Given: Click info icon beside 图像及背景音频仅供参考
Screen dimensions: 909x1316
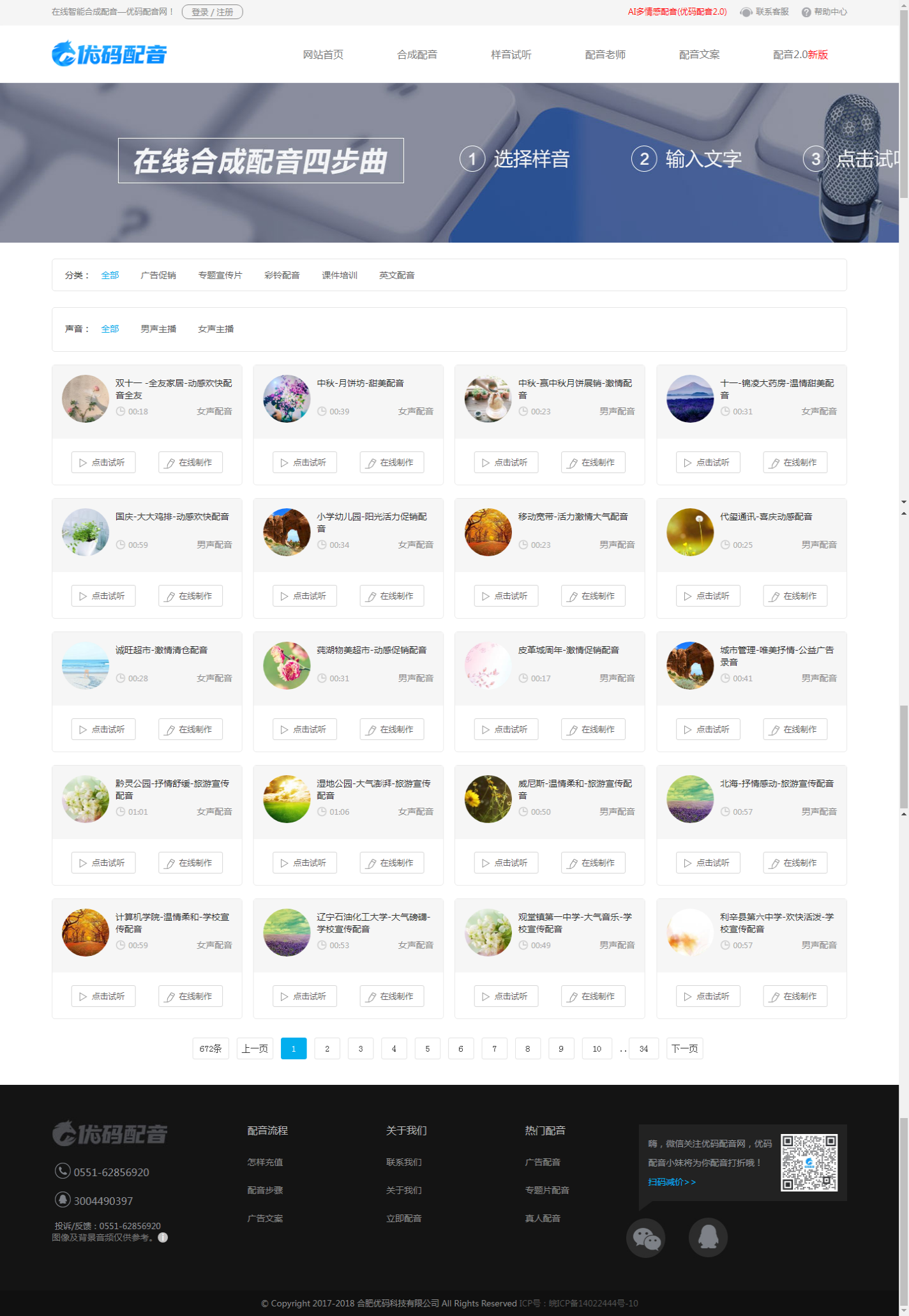Looking at the screenshot, I should (163, 1237).
